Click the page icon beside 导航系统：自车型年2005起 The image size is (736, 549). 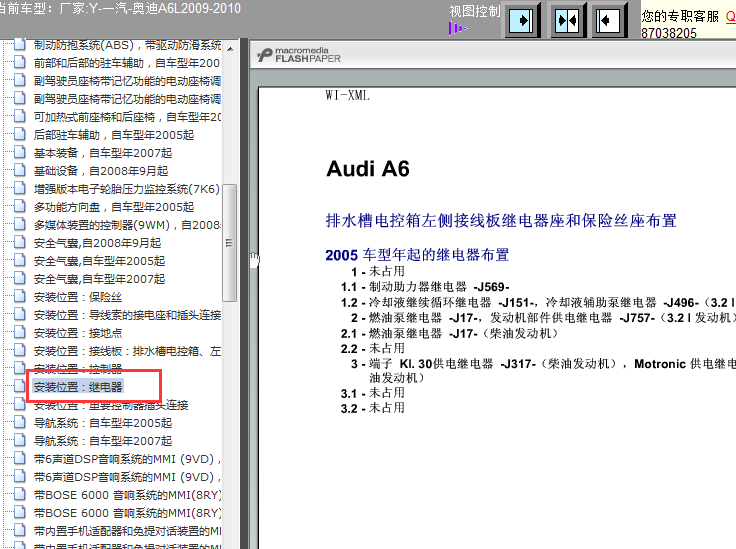19,422
